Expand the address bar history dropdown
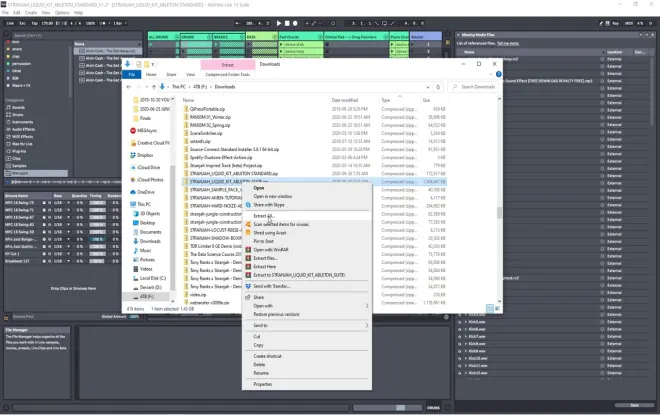Viewport: 660px width, 415px height. (428, 87)
